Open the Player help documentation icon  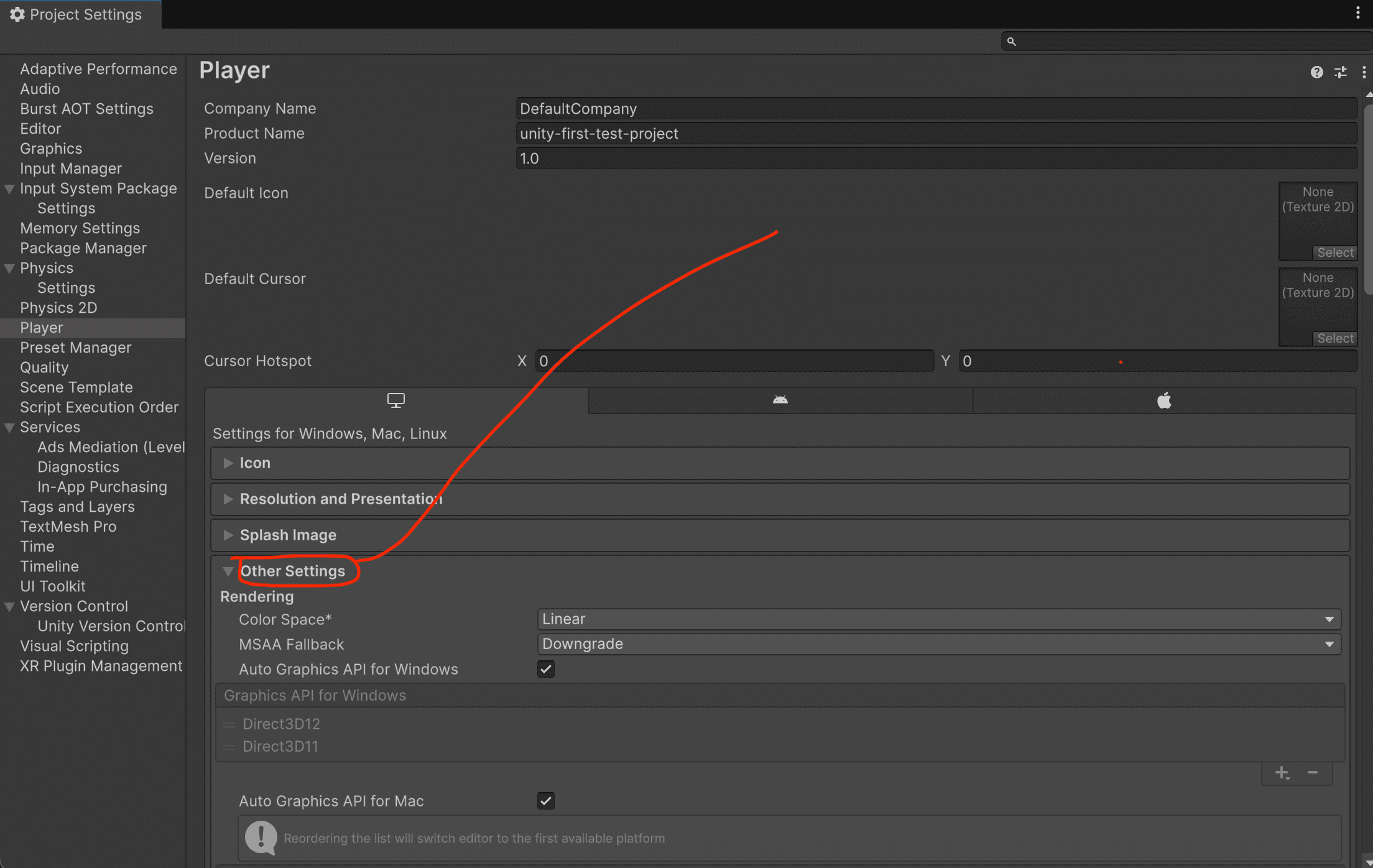1316,72
